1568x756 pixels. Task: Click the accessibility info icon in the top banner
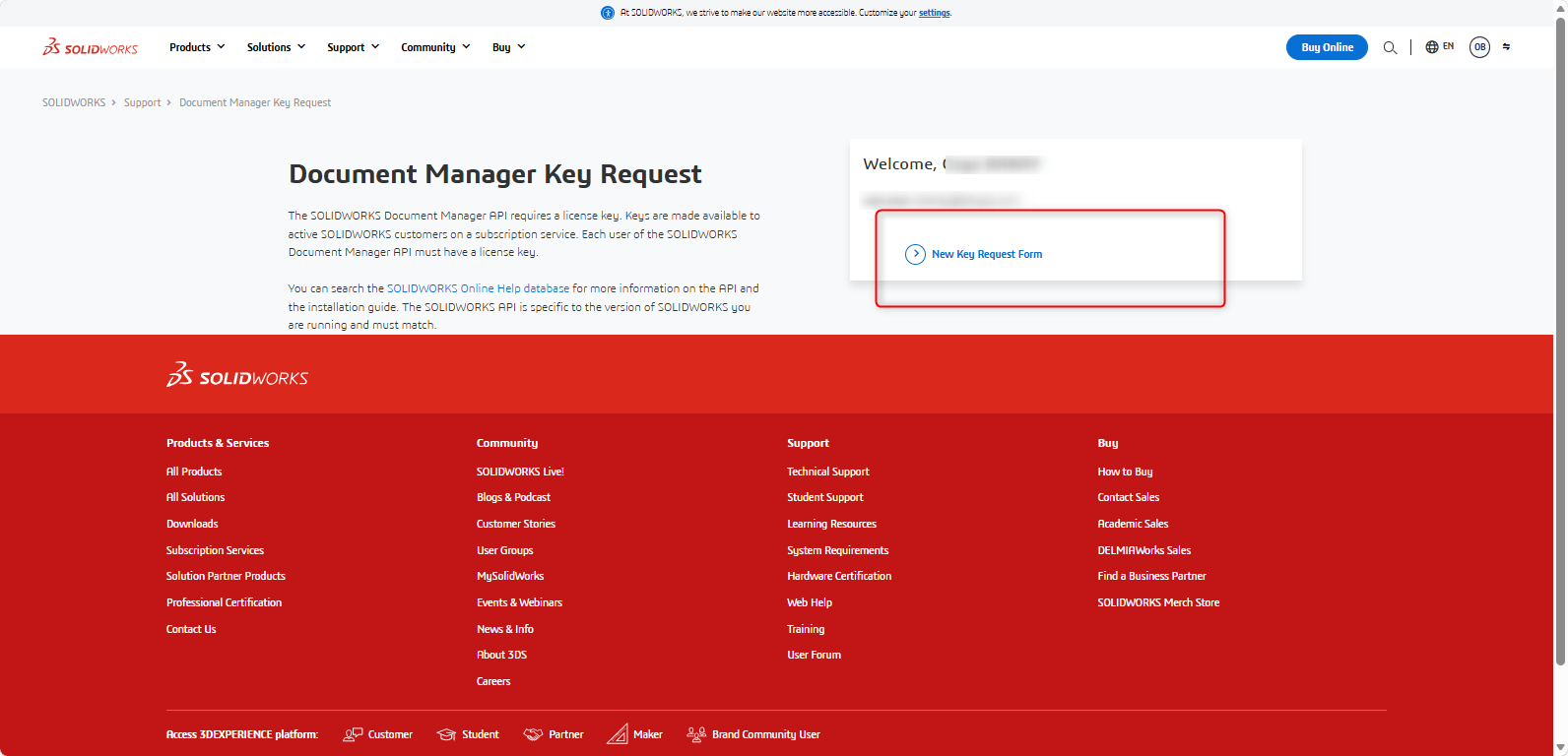tap(608, 13)
